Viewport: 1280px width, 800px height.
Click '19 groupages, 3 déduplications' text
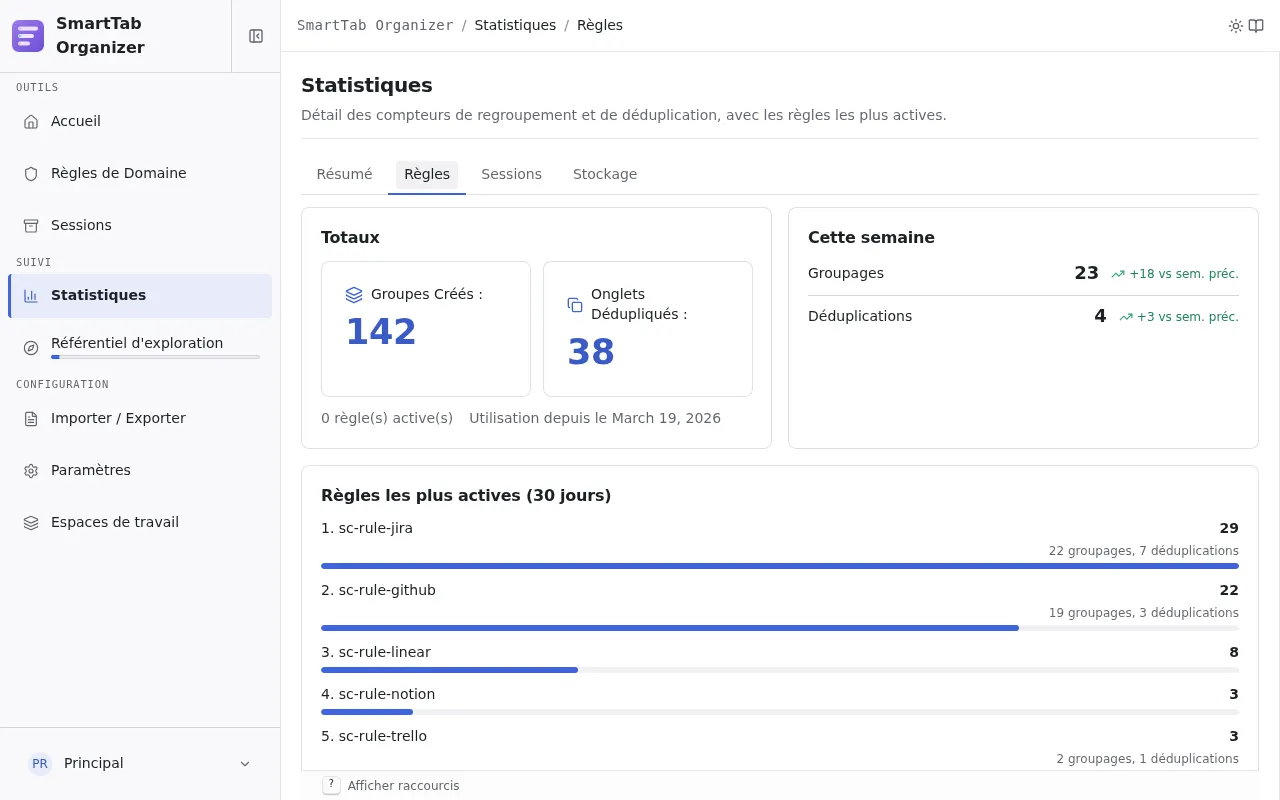[x=1144, y=613]
